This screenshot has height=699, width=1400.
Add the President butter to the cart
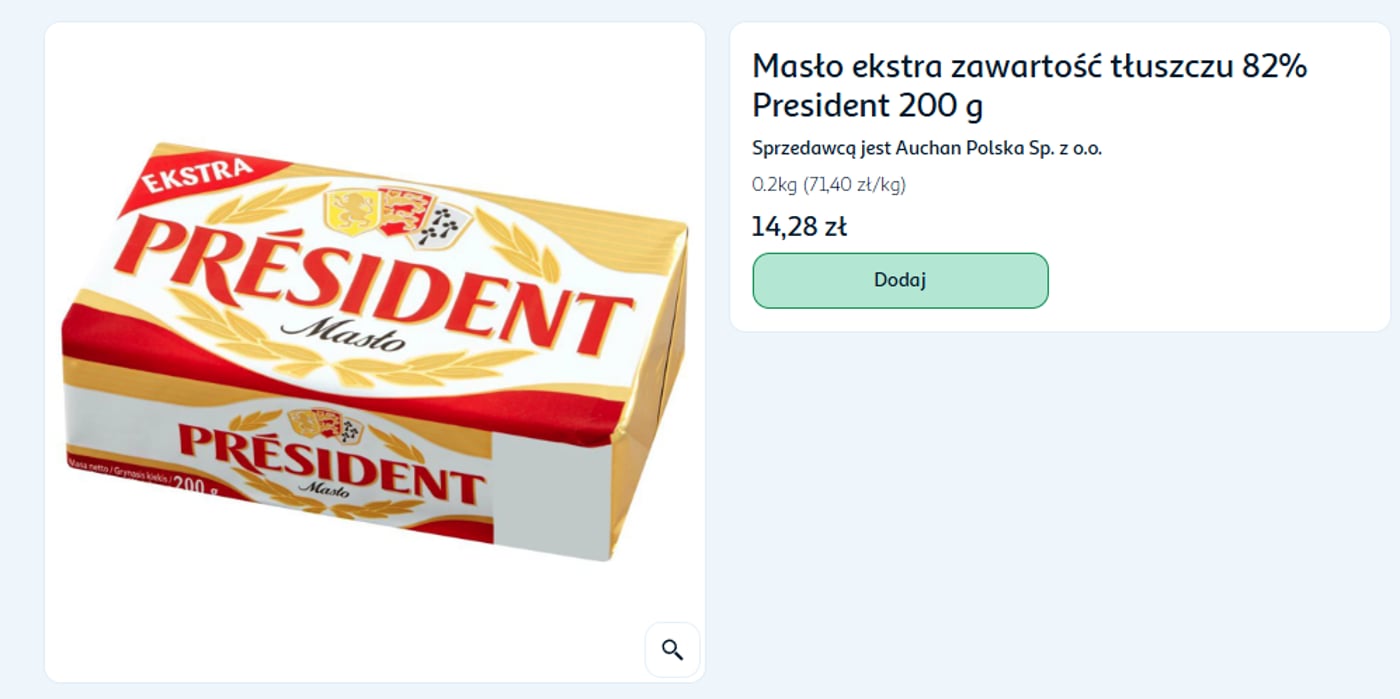(899, 280)
